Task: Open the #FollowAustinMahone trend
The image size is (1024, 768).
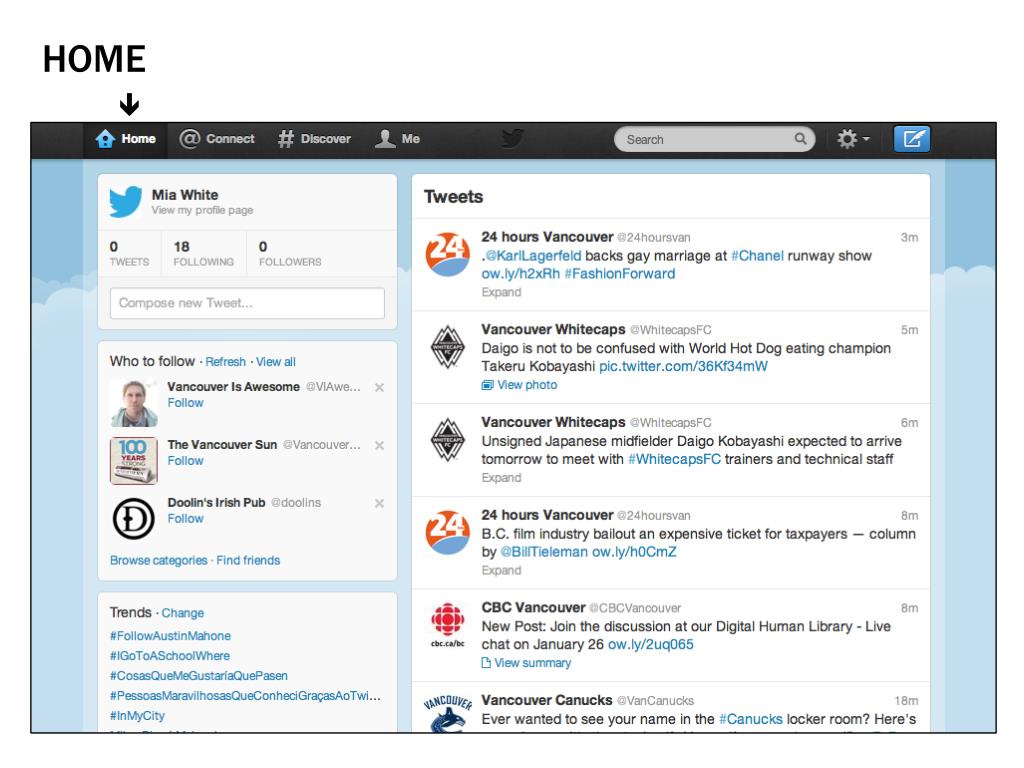Action: (x=170, y=636)
